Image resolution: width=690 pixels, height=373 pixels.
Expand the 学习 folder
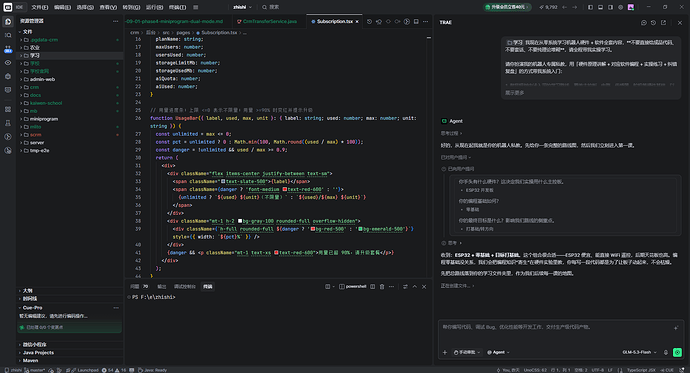(x=70, y=55)
